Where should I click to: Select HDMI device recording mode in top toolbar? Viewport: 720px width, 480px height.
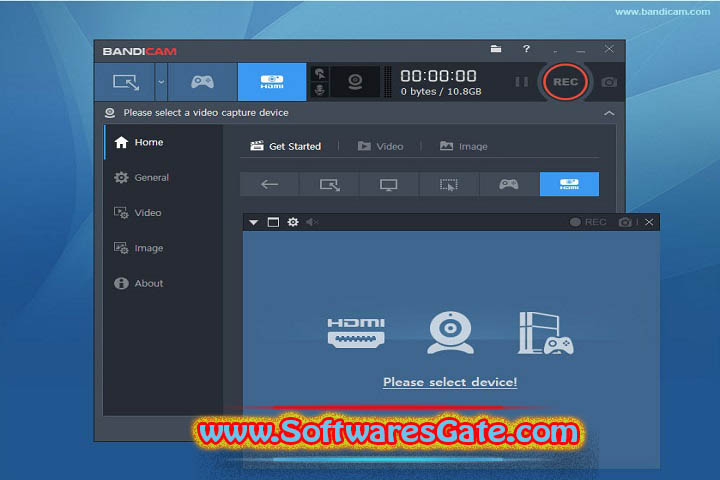(x=272, y=82)
